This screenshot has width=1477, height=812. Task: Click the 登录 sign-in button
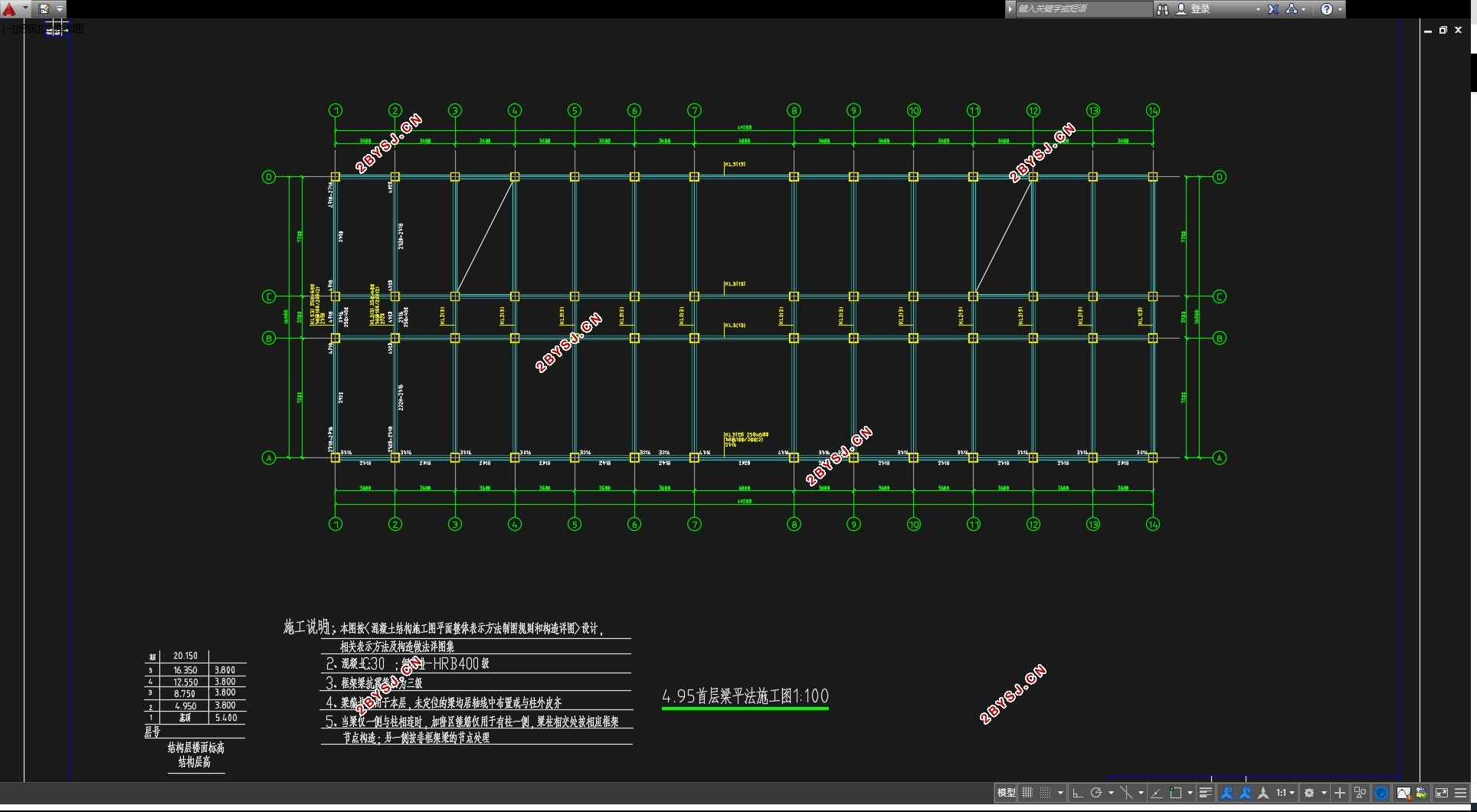click(1200, 9)
